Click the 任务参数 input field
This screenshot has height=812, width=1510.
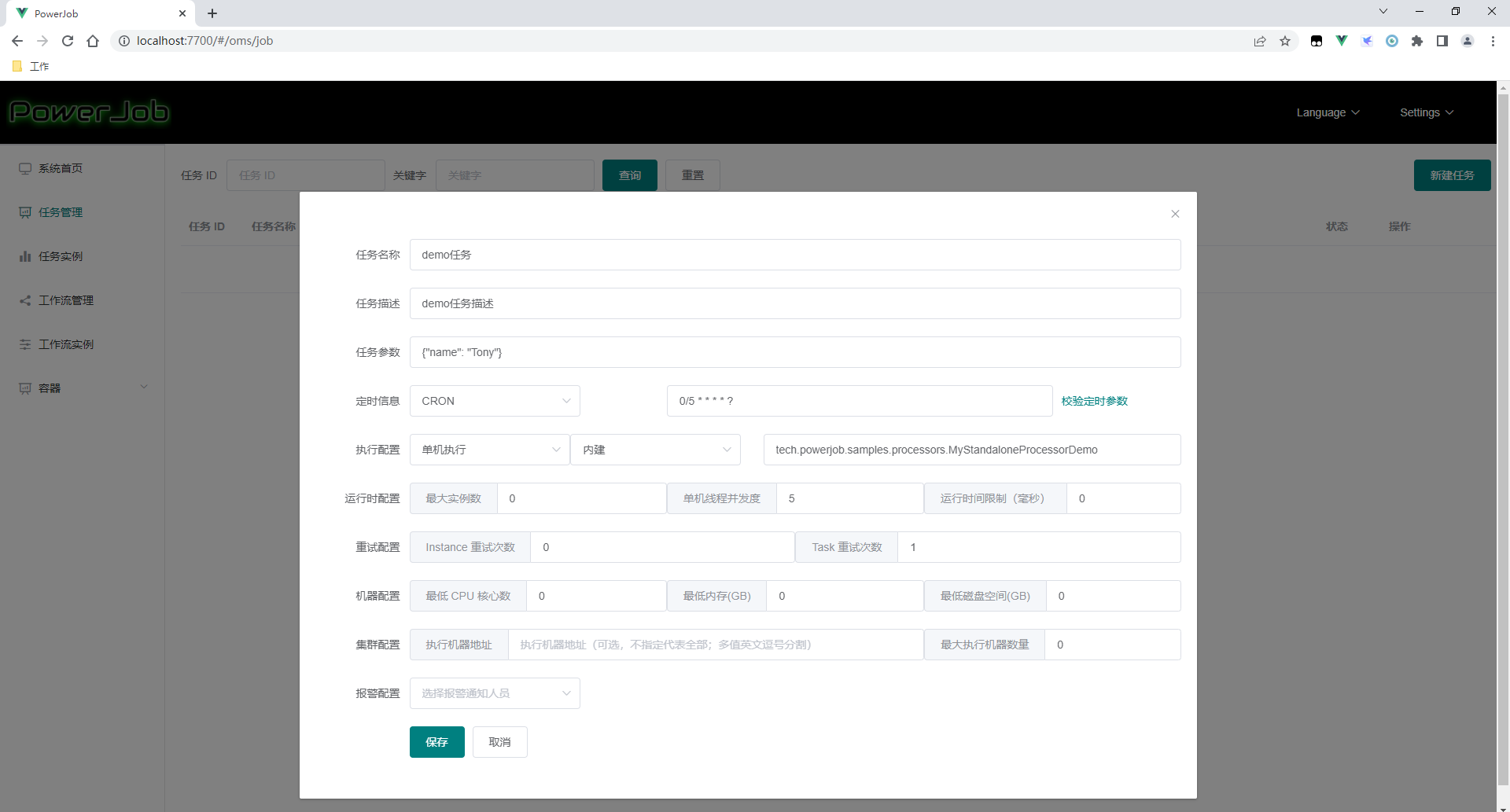click(x=795, y=352)
